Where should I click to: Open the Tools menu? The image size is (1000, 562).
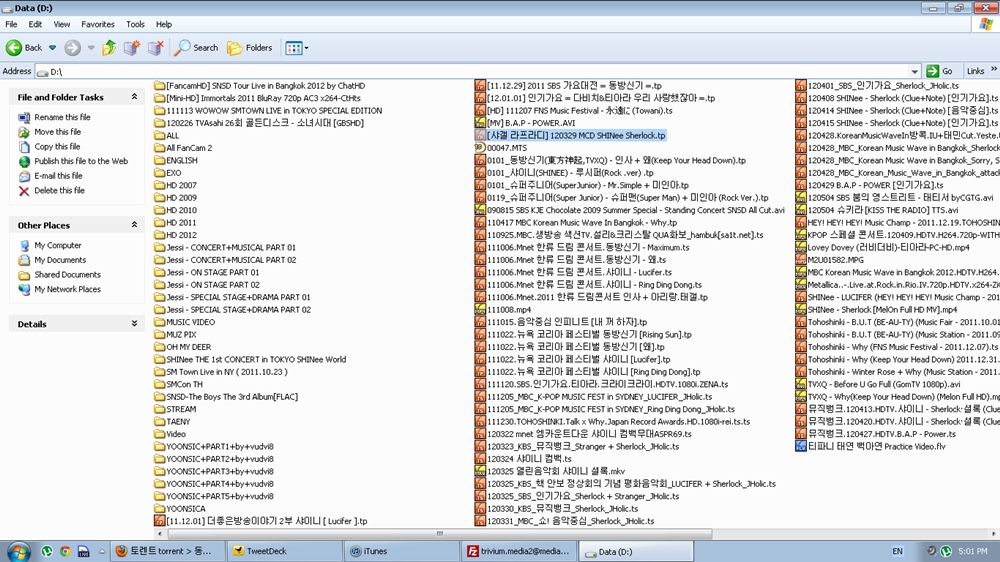coord(135,24)
